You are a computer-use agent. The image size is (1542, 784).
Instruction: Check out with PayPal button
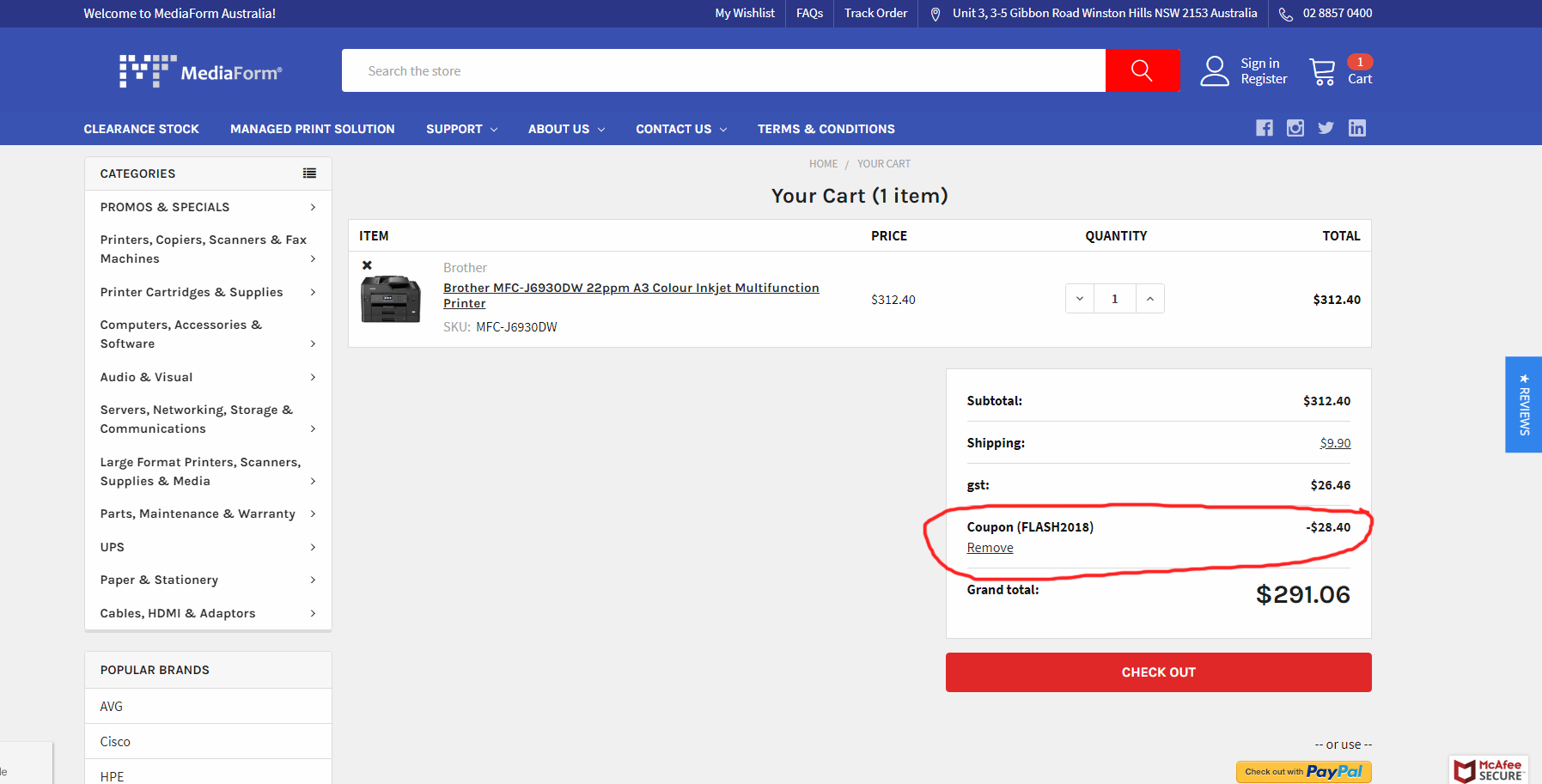1303,771
